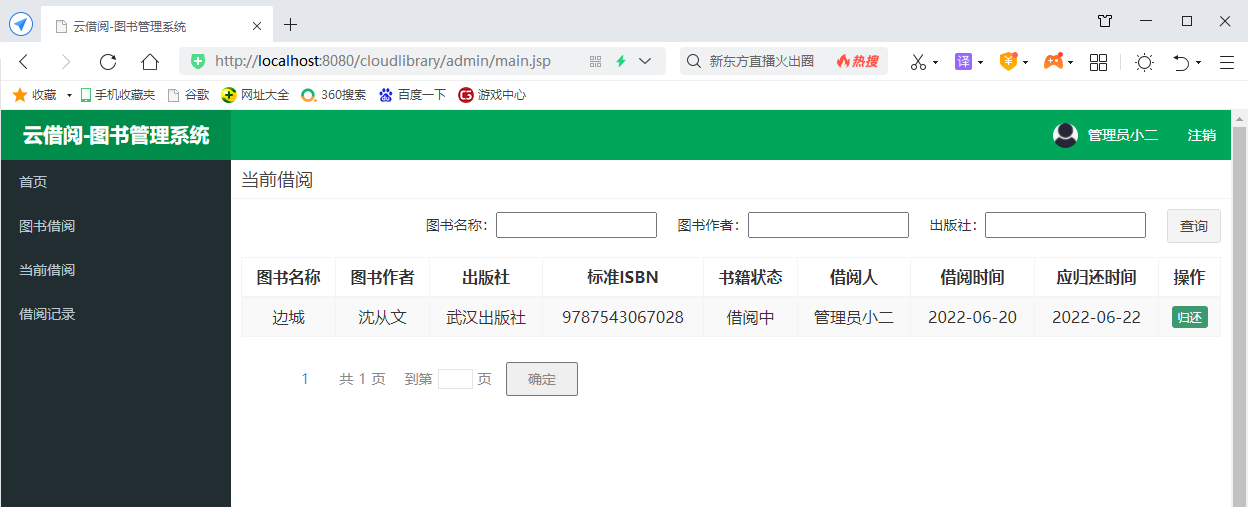Focus the page number jump input
The height and width of the screenshot is (507, 1248).
(x=455, y=379)
